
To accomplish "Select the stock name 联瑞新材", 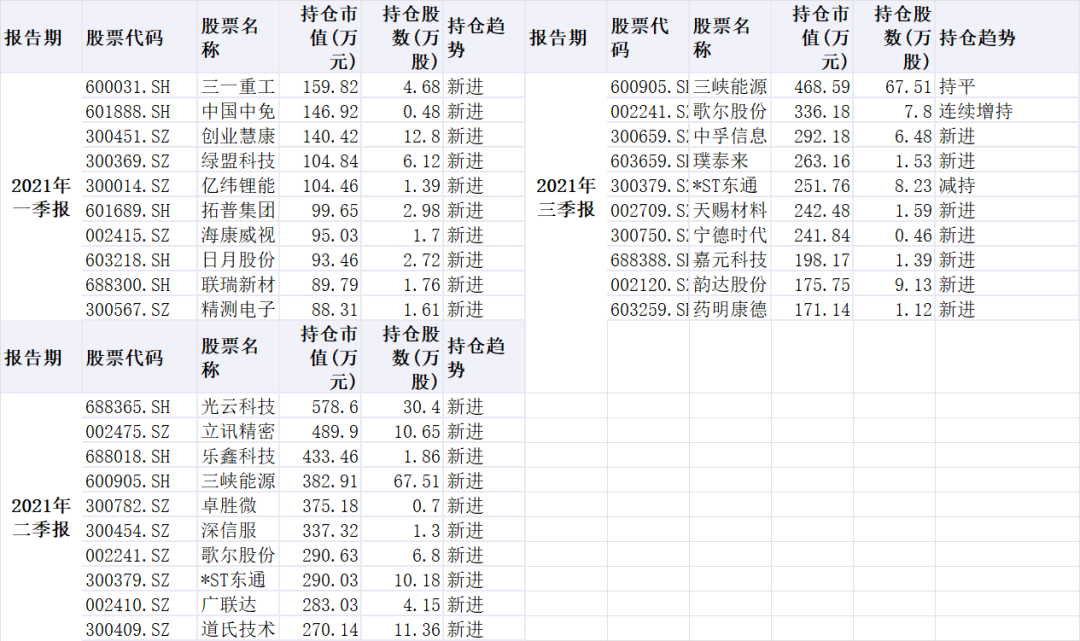I will click(238, 285).
